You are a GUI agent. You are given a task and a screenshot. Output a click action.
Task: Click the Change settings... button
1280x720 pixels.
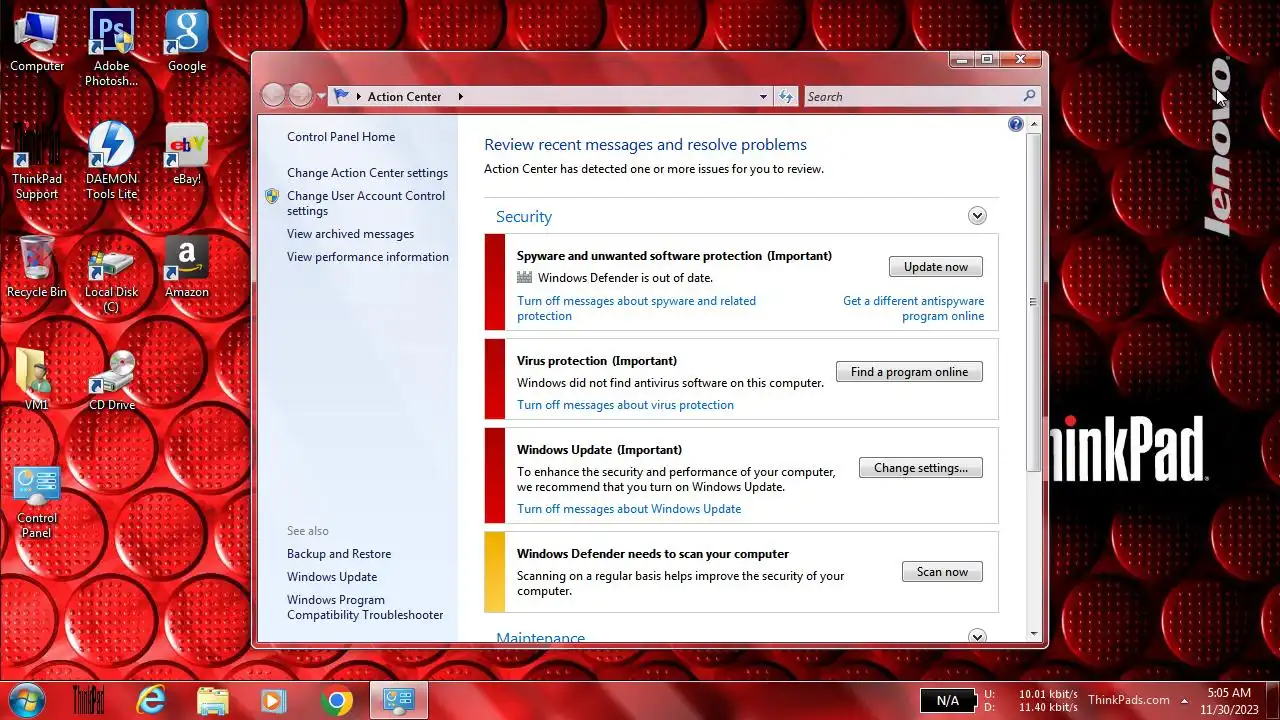point(921,468)
